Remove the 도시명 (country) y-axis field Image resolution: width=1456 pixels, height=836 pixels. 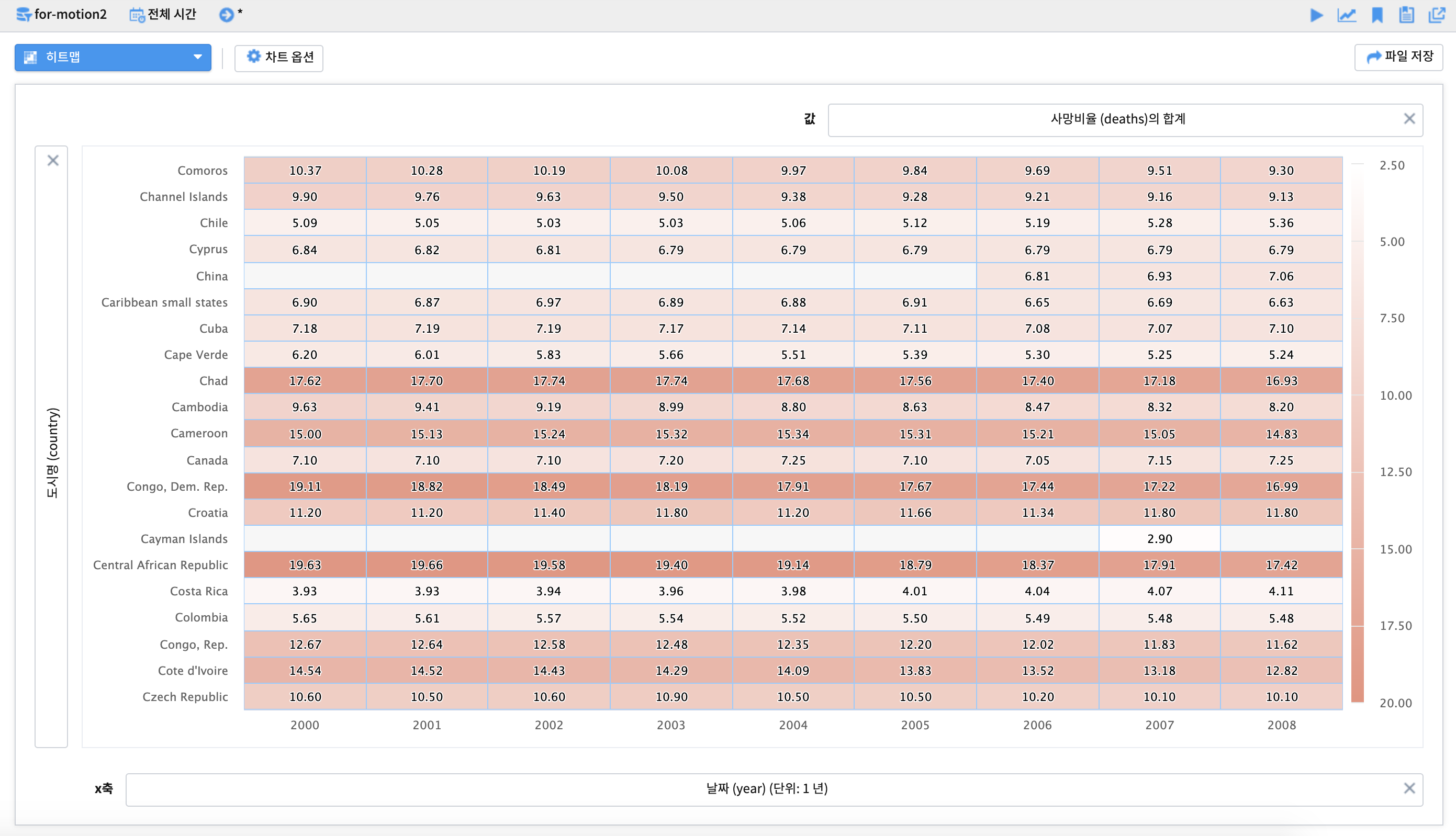tap(53, 160)
